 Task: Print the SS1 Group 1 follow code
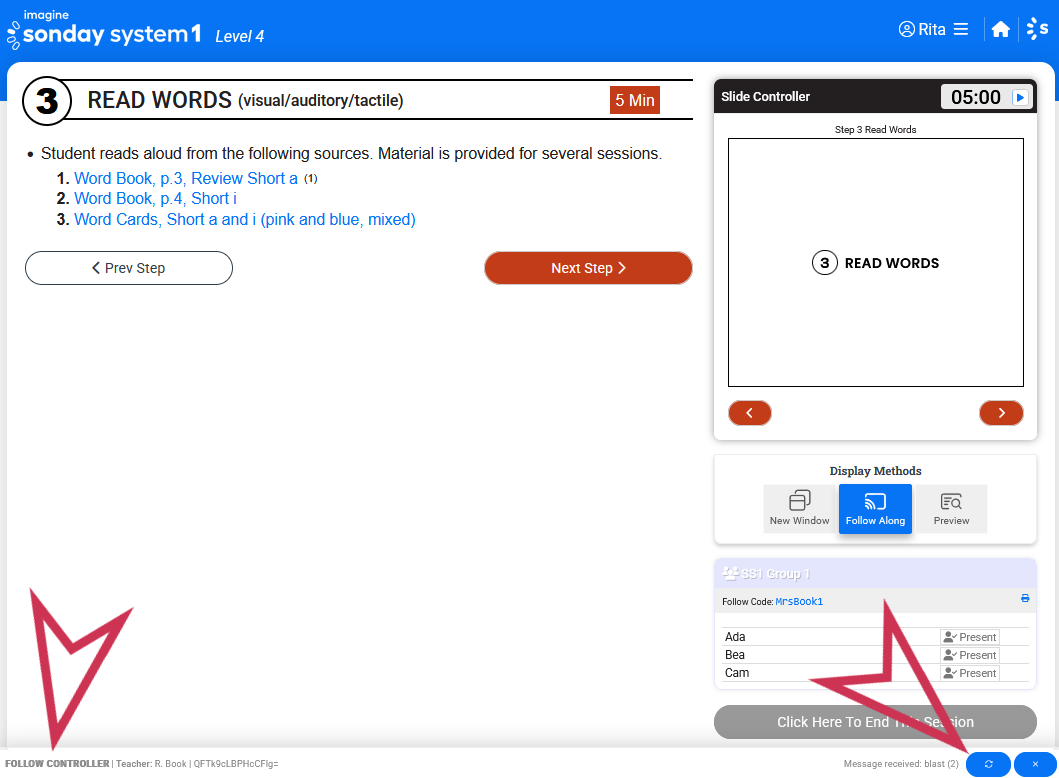click(x=1025, y=598)
